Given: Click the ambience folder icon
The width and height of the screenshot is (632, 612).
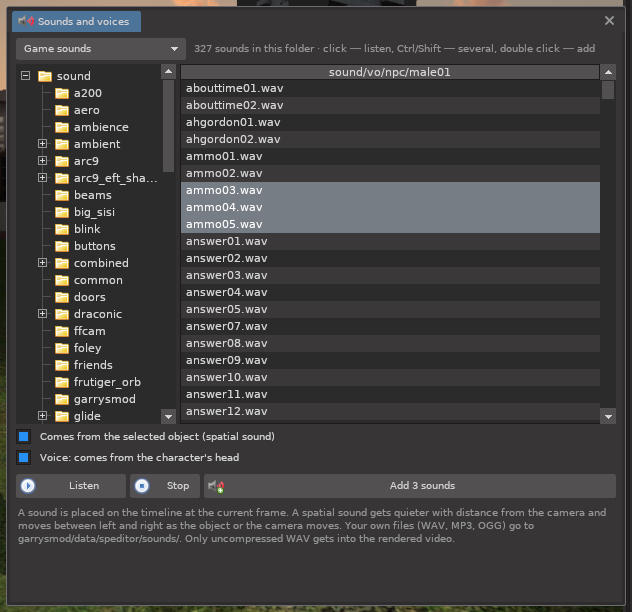Looking at the screenshot, I should tap(62, 127).
